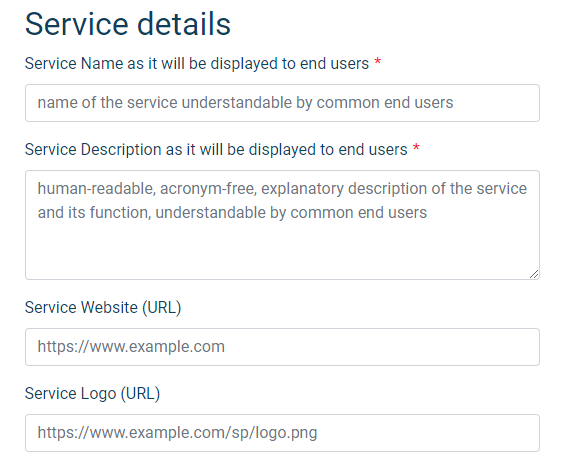Click the Service Website URL input field
This screenshot has width=563, height=466.
(282, 347)
